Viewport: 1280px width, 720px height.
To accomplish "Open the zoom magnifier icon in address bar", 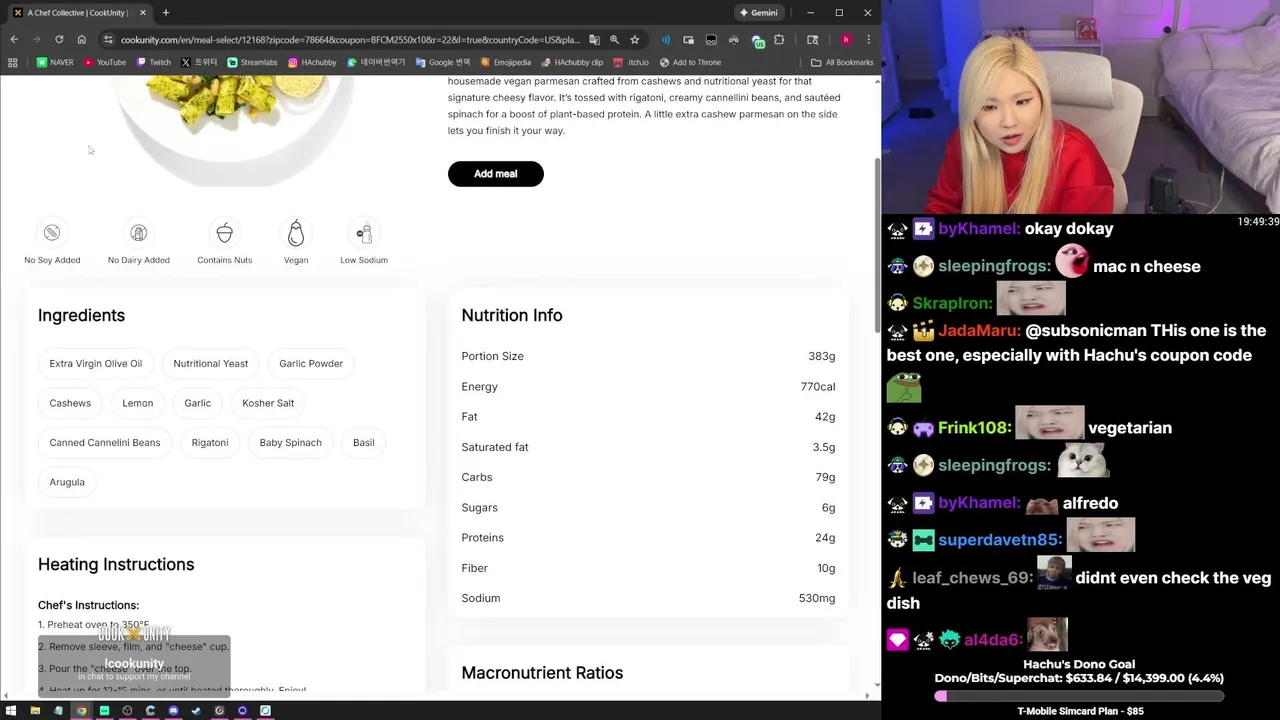I will click(614, 40).
